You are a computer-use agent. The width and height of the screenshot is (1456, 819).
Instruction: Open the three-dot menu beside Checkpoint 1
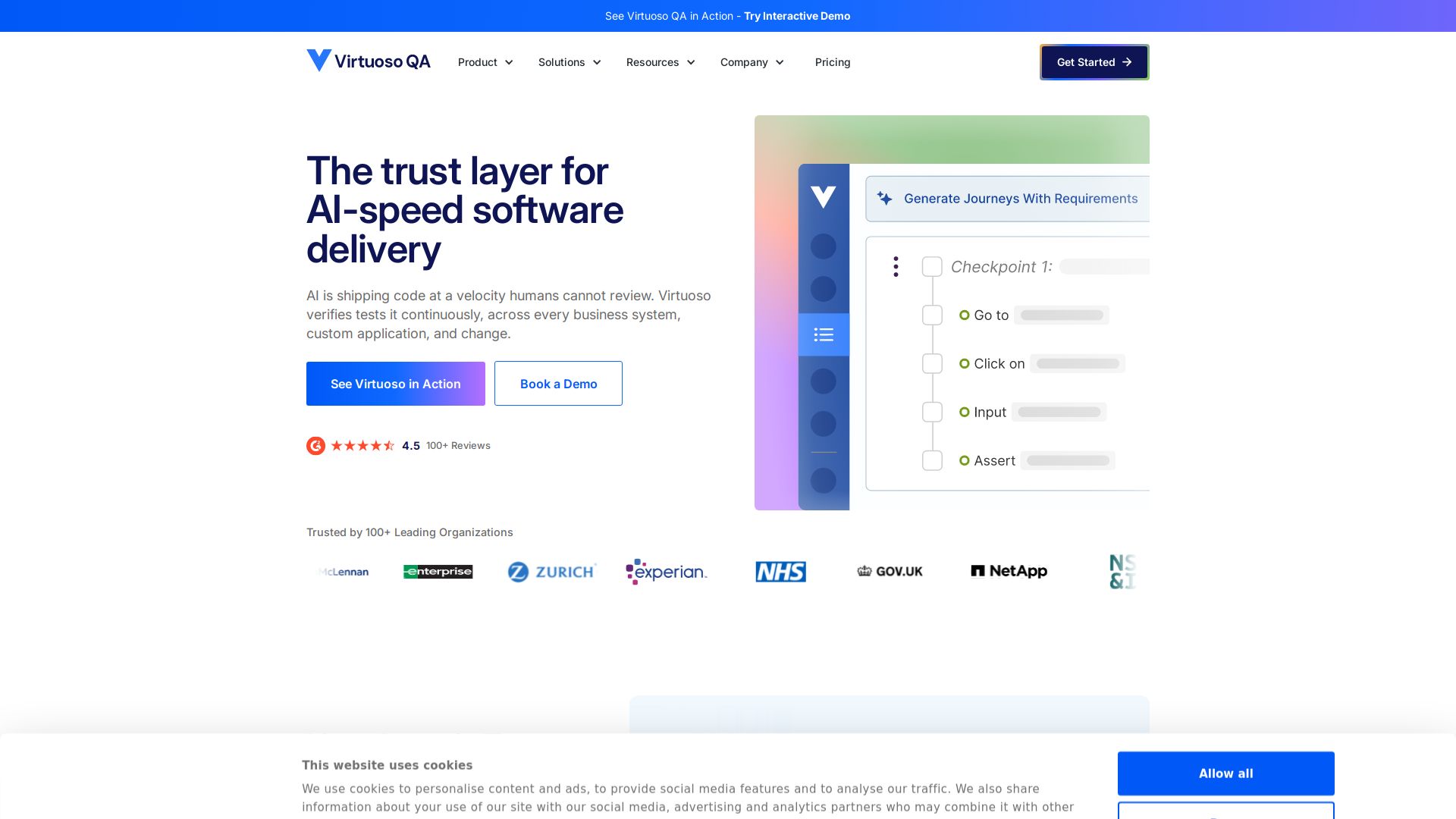pos(896,267)
